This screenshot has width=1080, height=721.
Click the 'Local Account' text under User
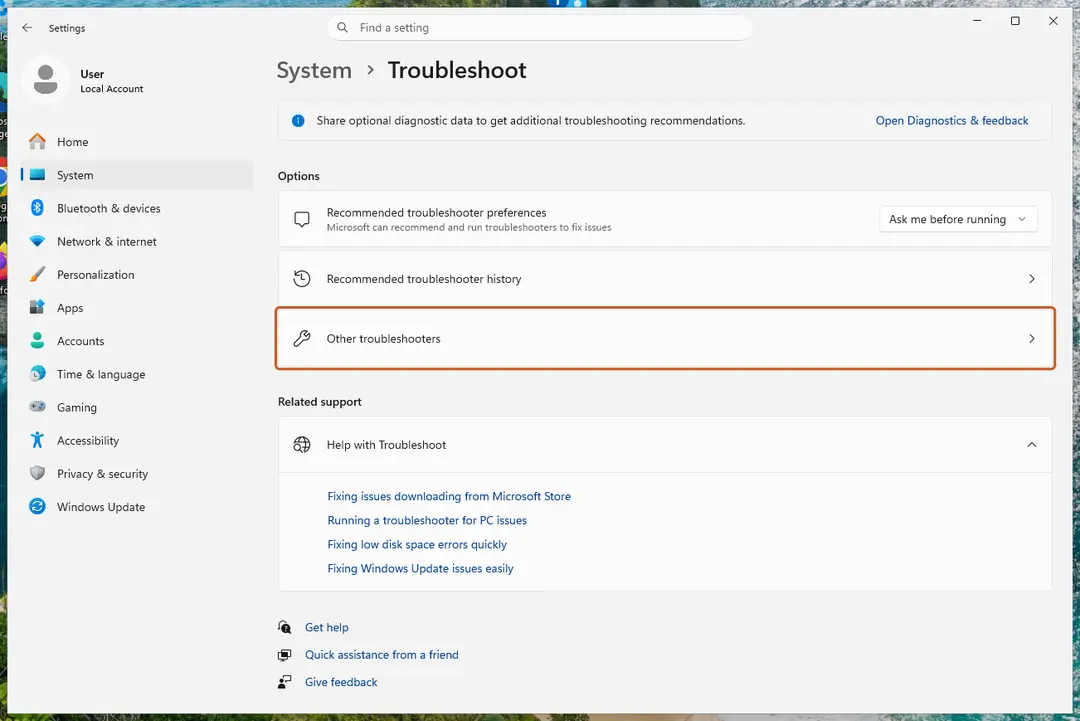coord(112,89)
